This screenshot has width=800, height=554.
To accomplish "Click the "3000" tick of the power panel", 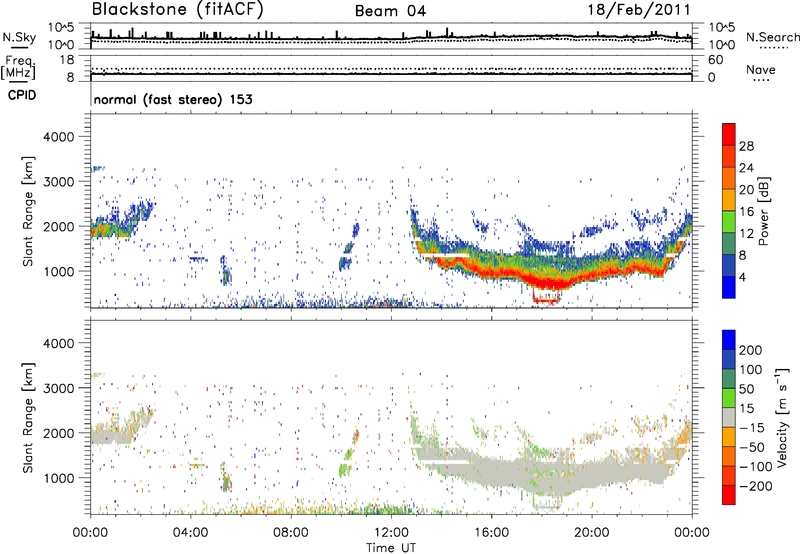I will point(59,182).
